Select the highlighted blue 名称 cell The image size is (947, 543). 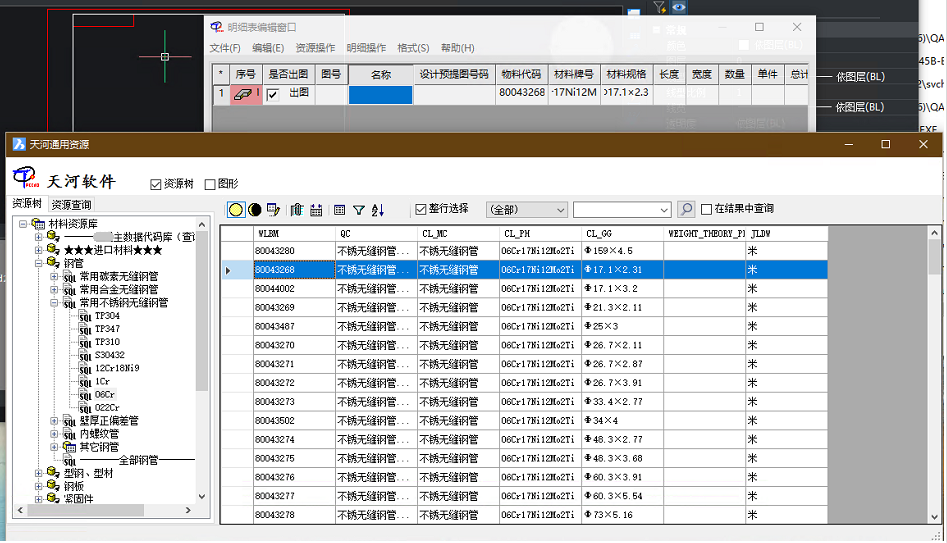point(380,95)
